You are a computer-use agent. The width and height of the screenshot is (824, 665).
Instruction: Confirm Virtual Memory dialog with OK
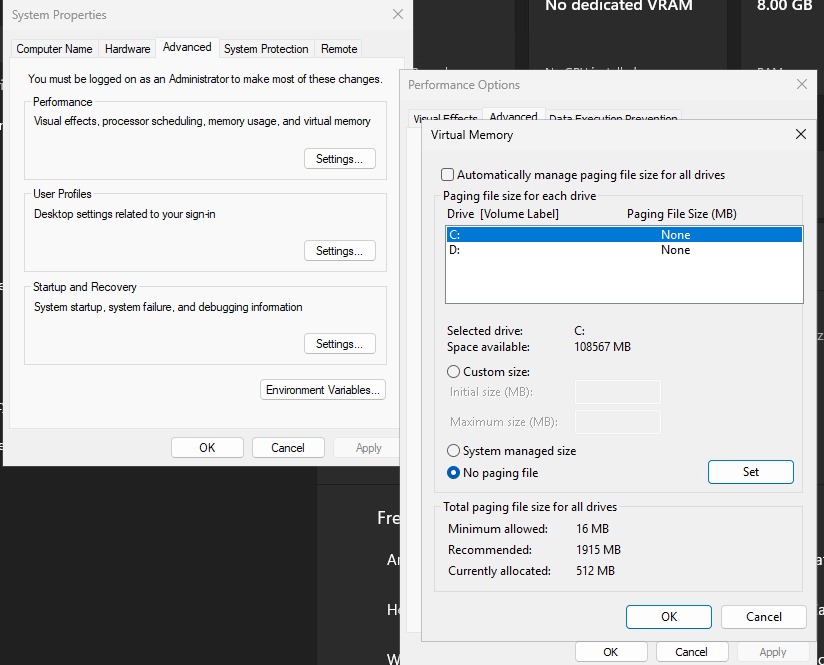(x=668, y=617)
